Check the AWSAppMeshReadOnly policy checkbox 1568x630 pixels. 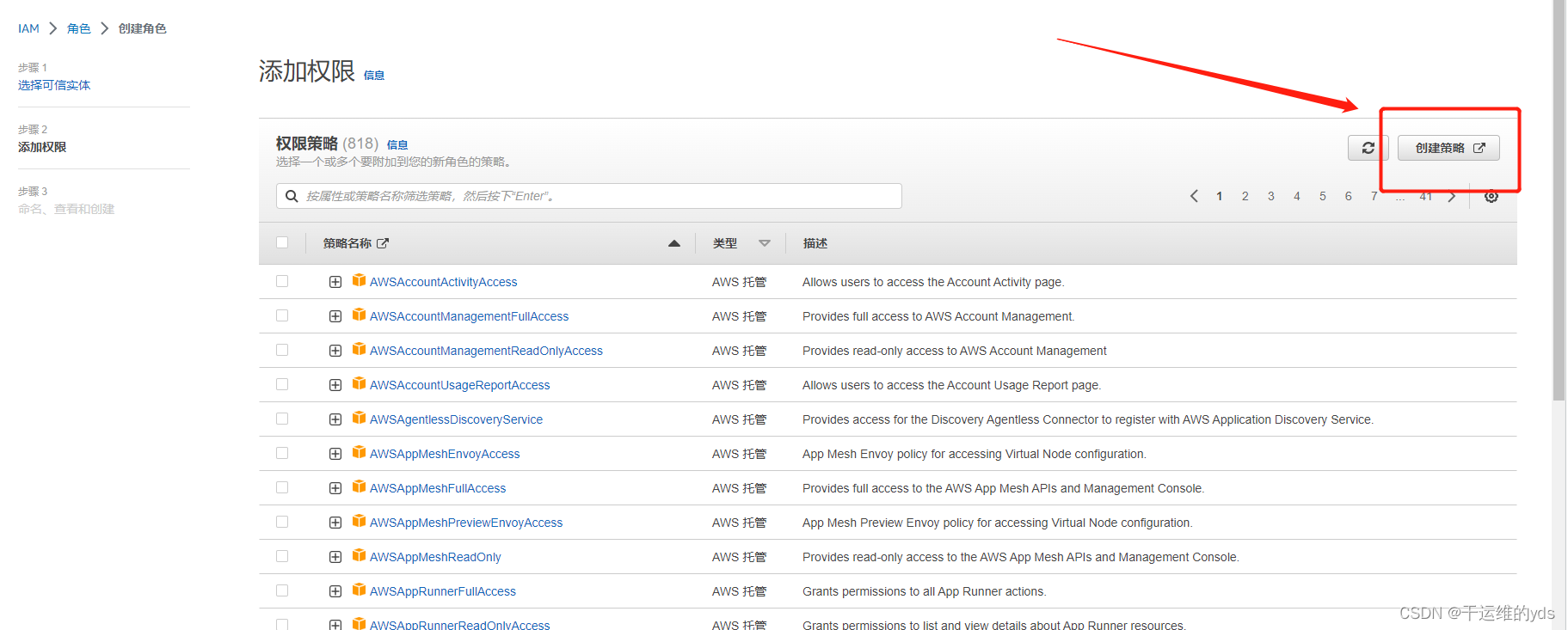(282, 556)
